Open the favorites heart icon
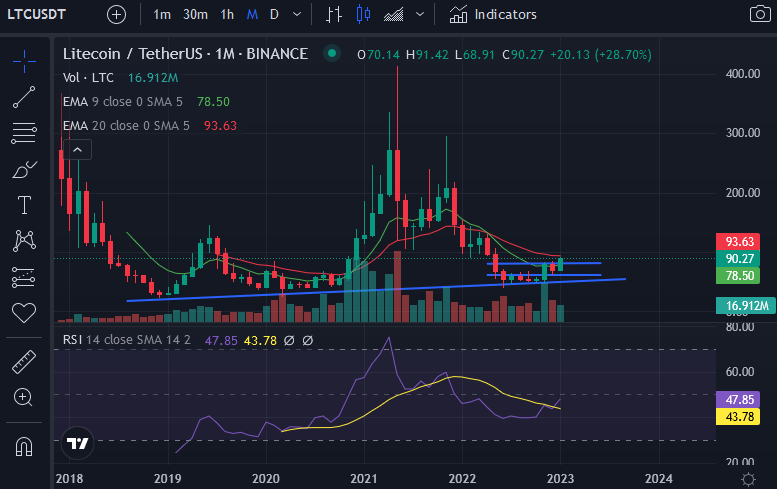Screen dimensions: 777x489 24,313
